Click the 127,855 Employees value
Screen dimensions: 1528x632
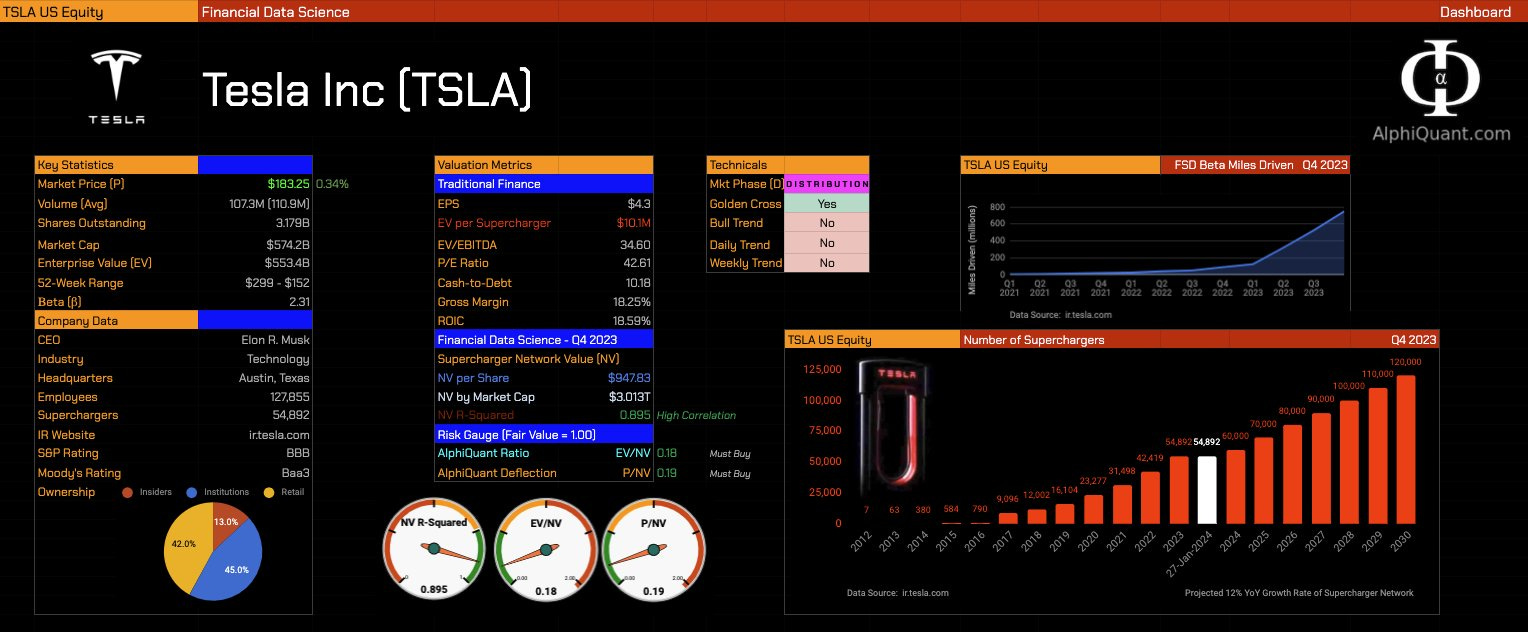pyautogui.click(x=290, y=397)
